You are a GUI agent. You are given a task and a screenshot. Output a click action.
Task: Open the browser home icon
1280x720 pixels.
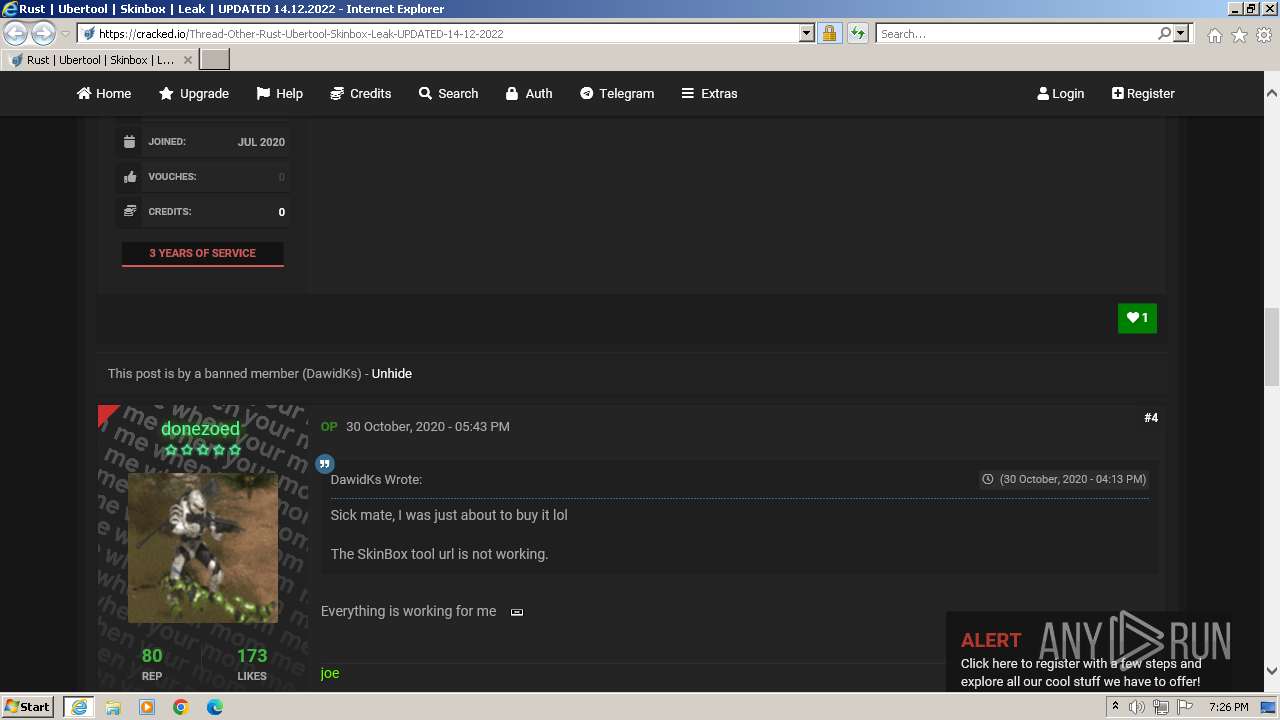[x=1214, y=35]
